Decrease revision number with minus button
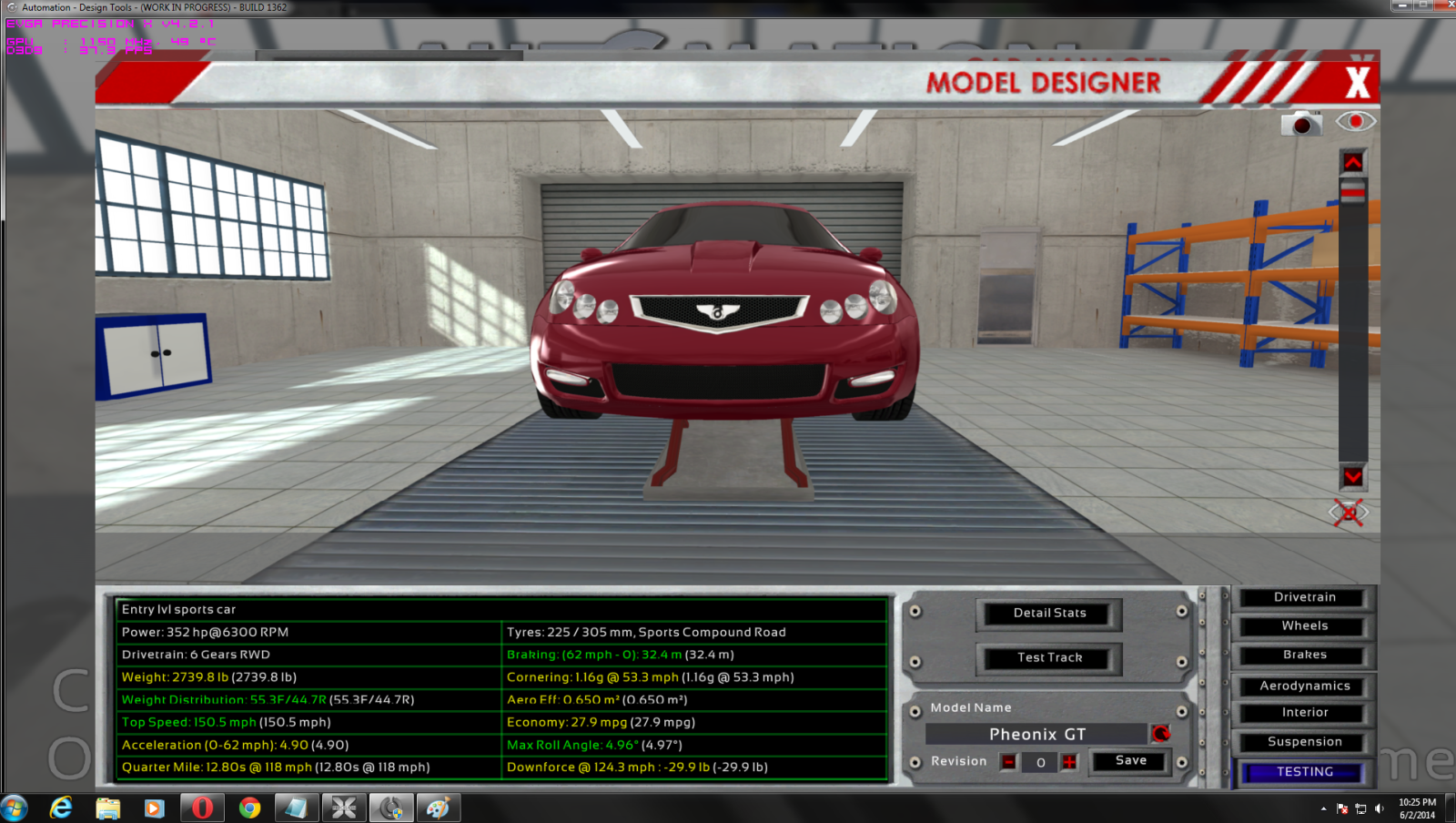The height and width of the screenshot is (823, 1456). (x=1008, y=762)
